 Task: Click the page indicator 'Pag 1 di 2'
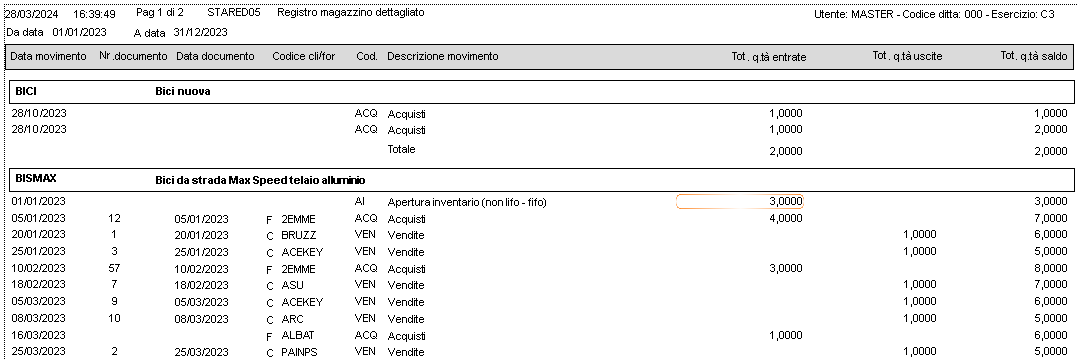click(x=160, y=13)
